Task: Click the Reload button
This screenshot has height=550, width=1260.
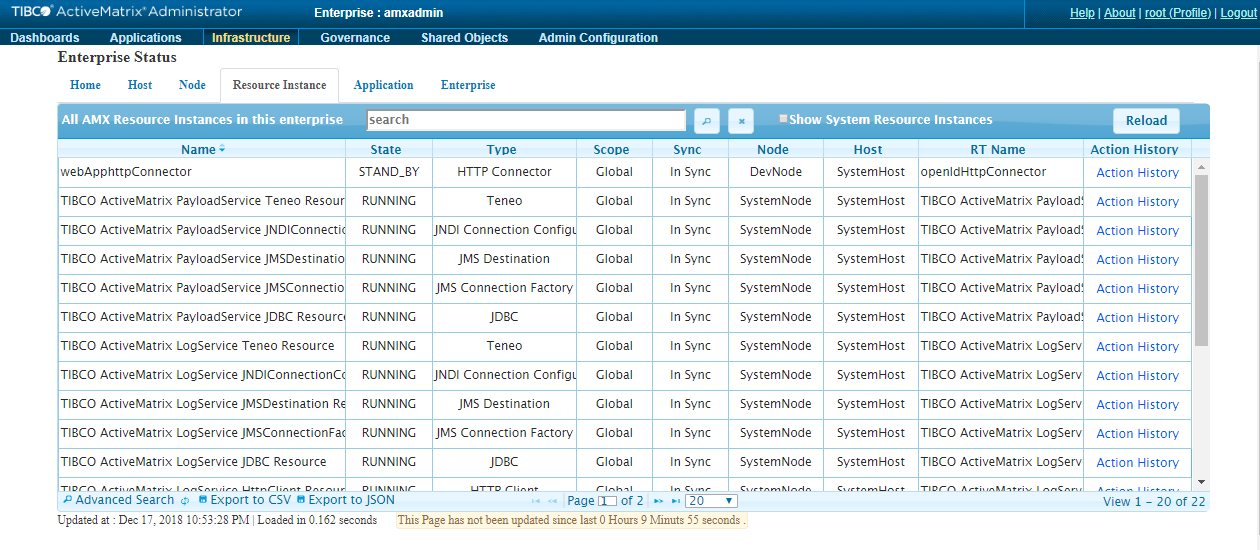Action: (1146, 120)
